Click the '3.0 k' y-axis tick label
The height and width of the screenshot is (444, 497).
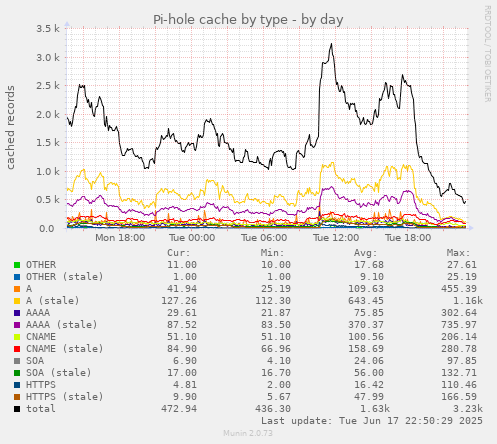[48, 57]
